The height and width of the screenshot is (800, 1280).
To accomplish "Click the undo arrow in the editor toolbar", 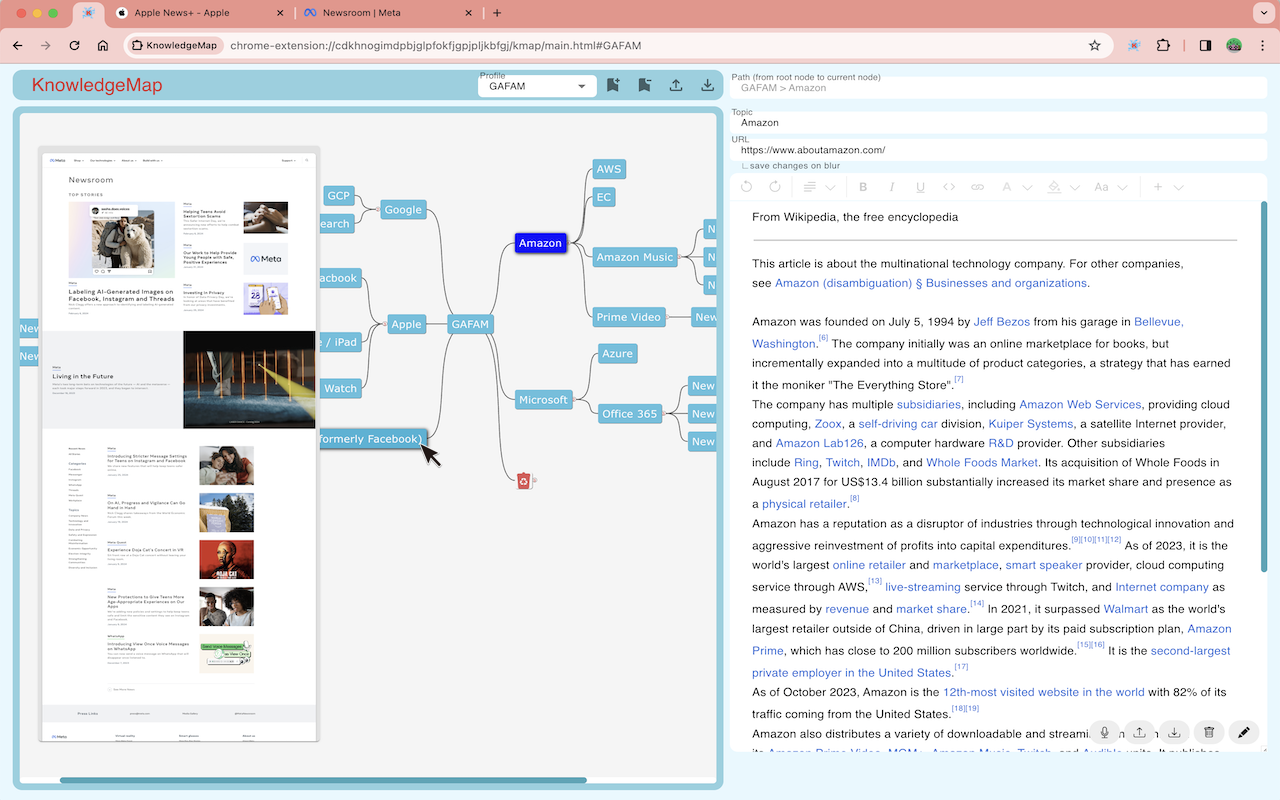I will point(746,187).
